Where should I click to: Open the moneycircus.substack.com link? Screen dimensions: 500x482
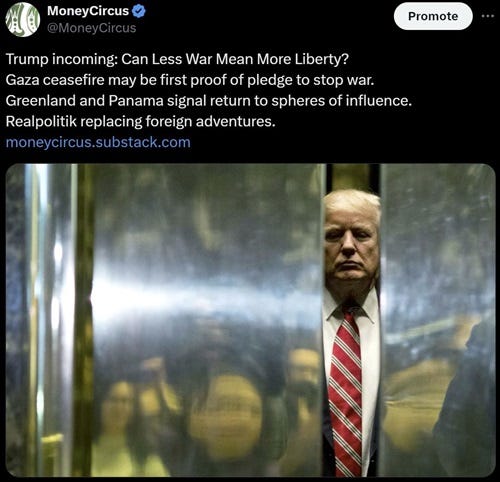pyautogui.click(x=98, y=142)
